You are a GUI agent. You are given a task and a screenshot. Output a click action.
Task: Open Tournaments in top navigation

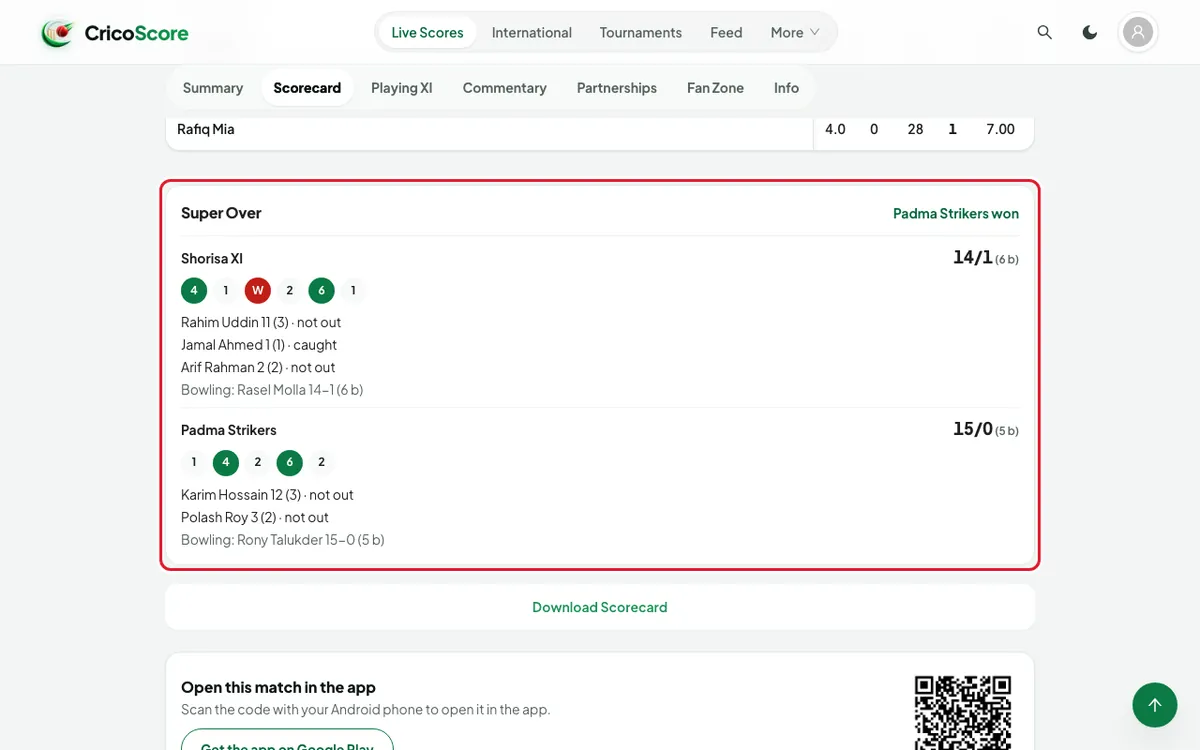[641, 33]
